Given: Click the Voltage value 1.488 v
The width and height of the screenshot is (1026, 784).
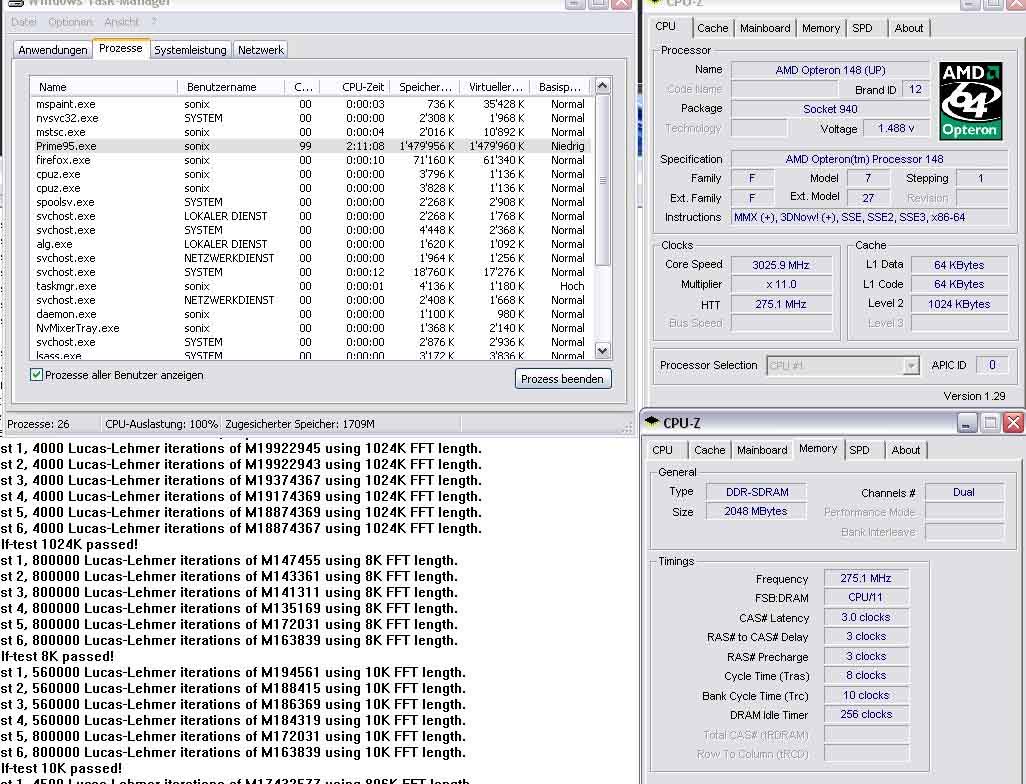Looking at the screenshot, I should click(x=896, y=128).
